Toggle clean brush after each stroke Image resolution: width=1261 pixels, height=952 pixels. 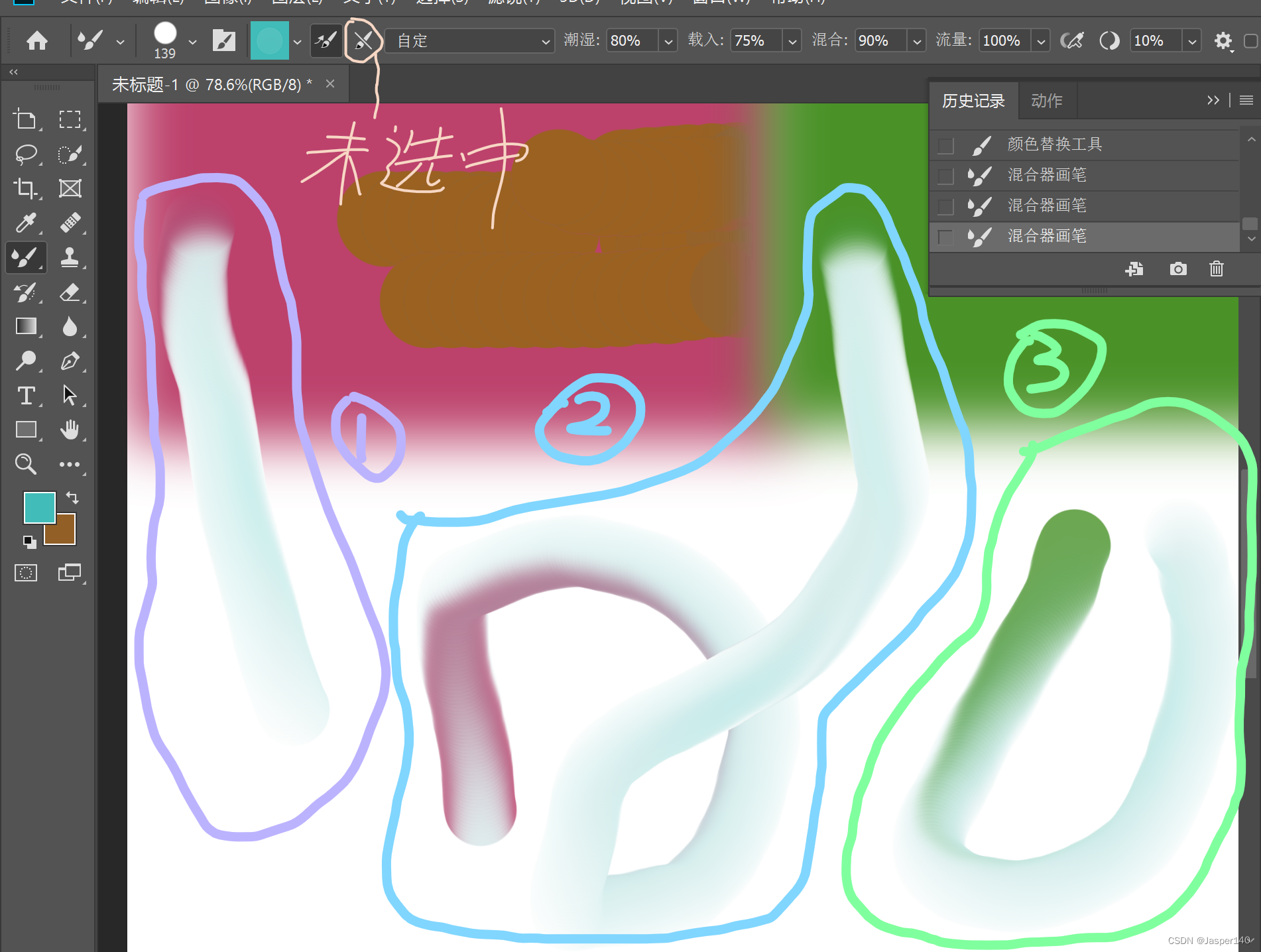point(363,41)
